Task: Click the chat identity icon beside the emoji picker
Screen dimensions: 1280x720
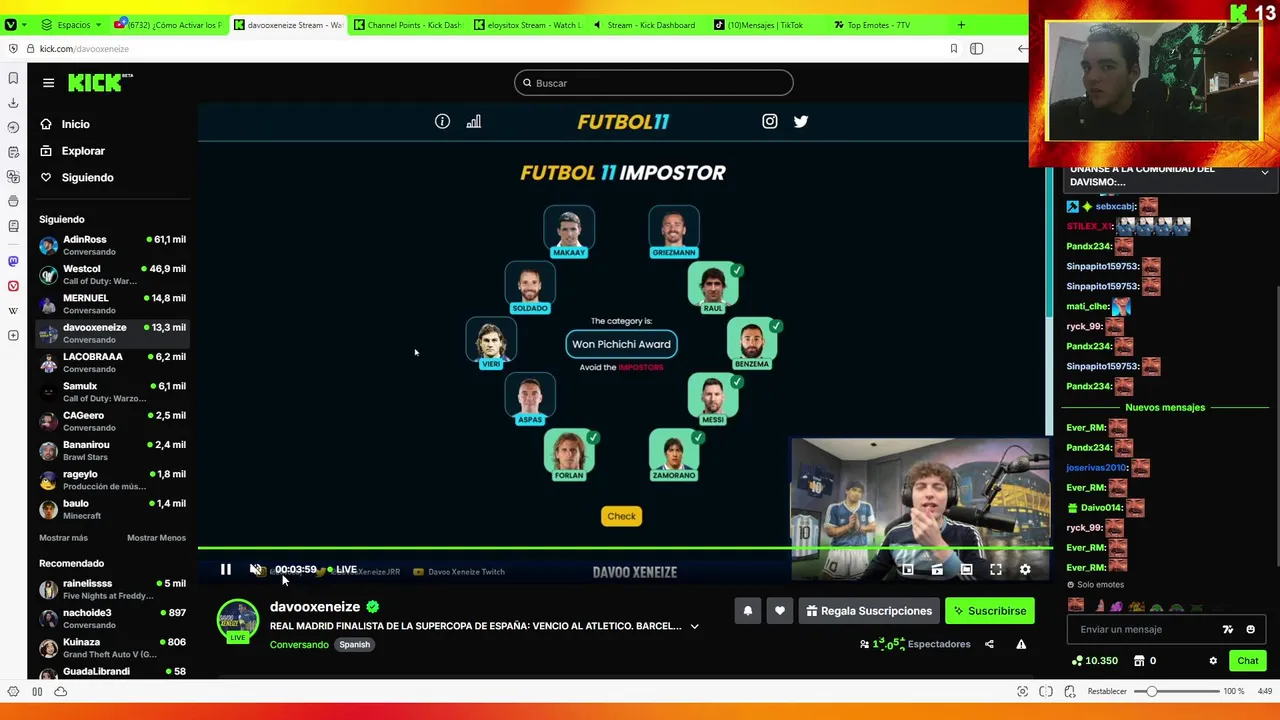Action: (1228, 629)
